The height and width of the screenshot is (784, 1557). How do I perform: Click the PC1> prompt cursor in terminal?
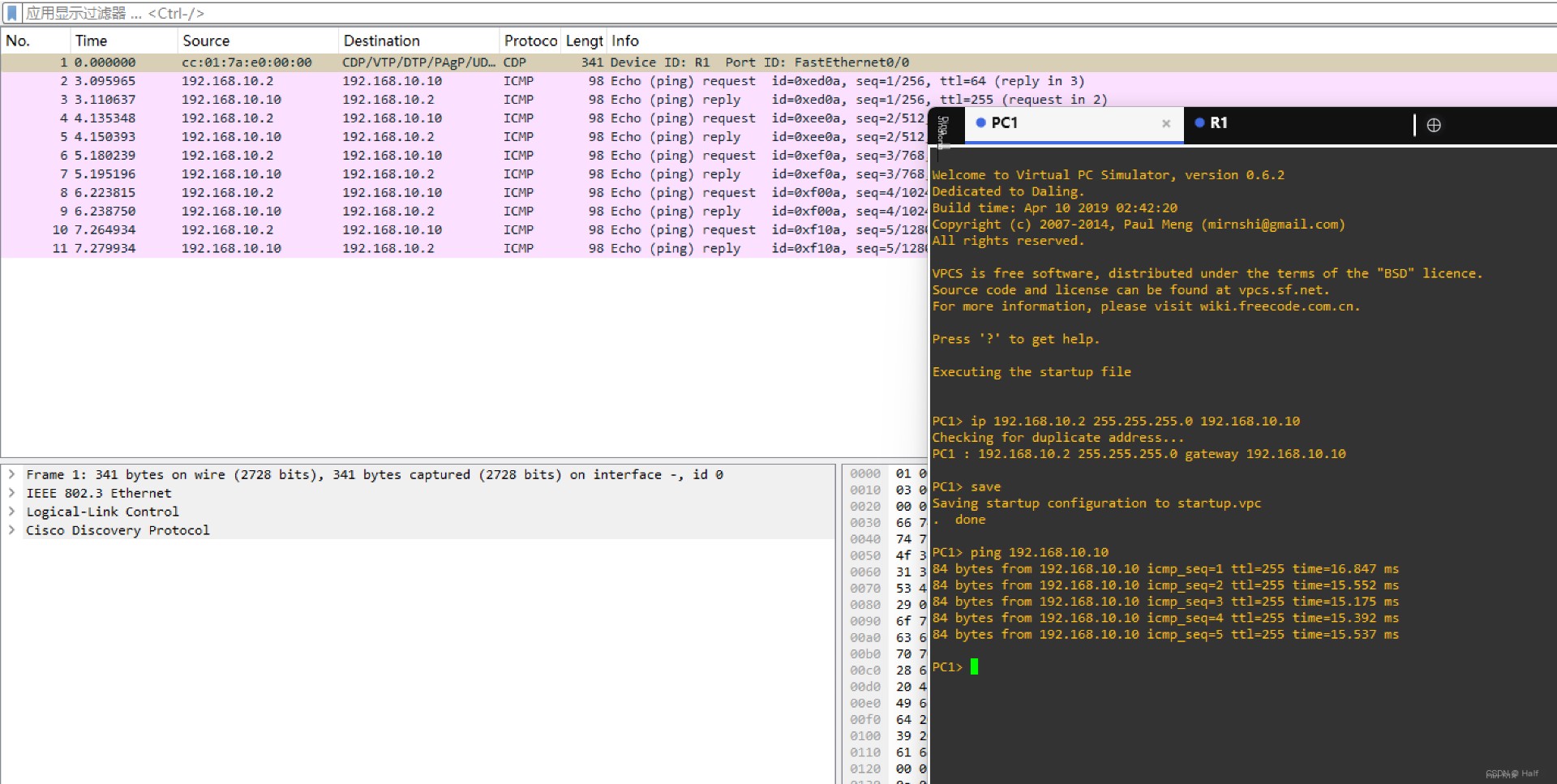click(x=974, y=666)
